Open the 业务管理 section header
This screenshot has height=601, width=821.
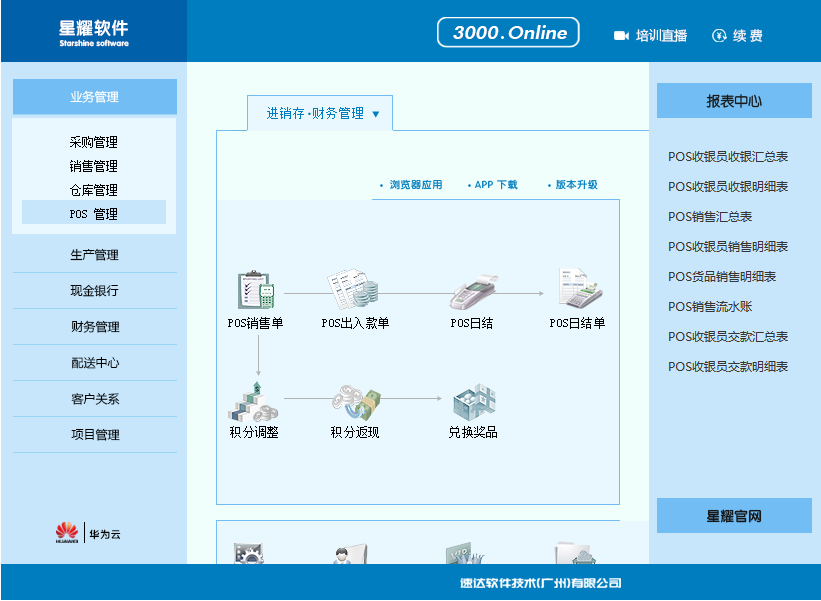[95, 97]
